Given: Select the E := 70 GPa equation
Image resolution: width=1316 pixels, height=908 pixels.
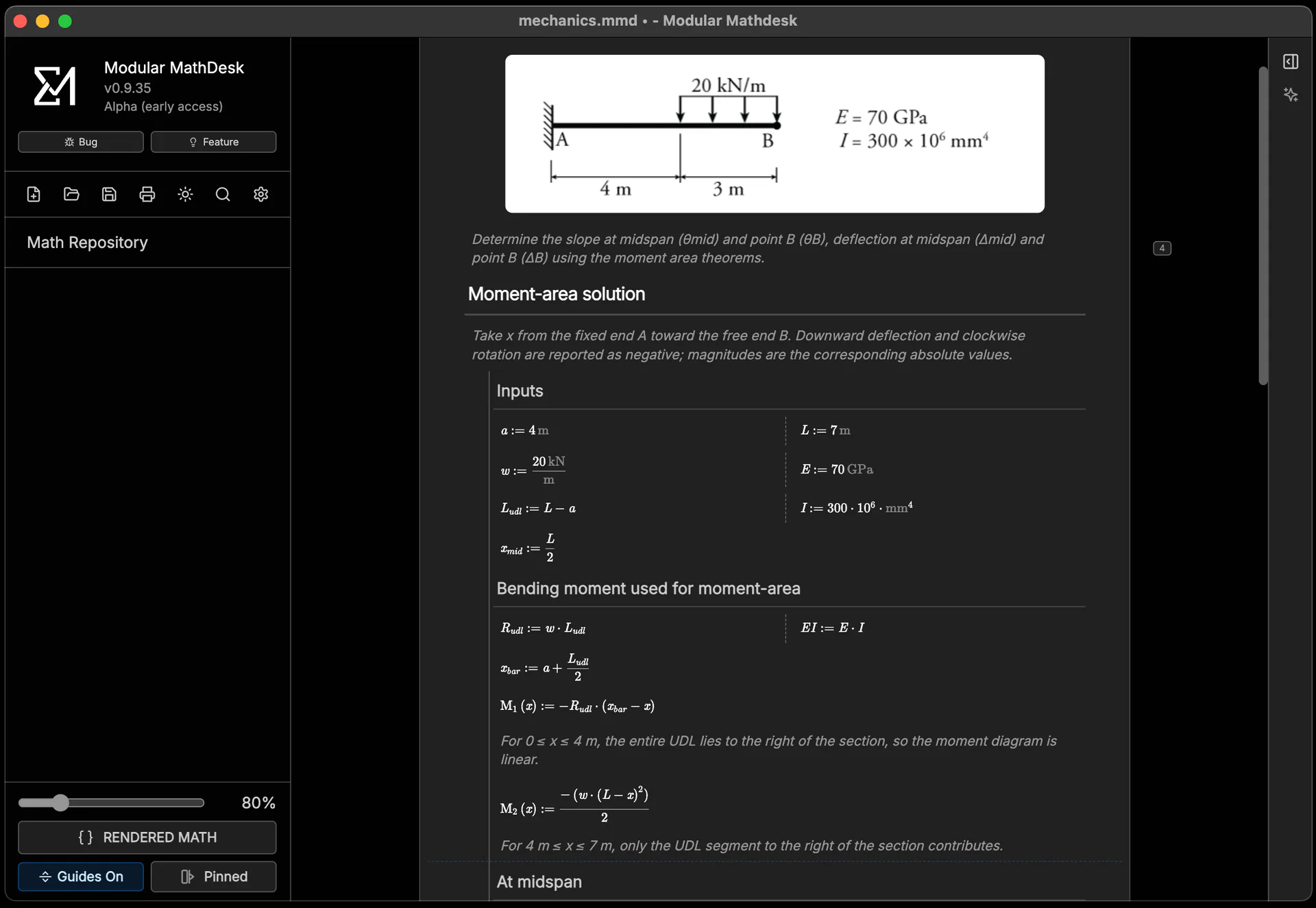Looking at the screenshot, I should [x=837, y=469].
